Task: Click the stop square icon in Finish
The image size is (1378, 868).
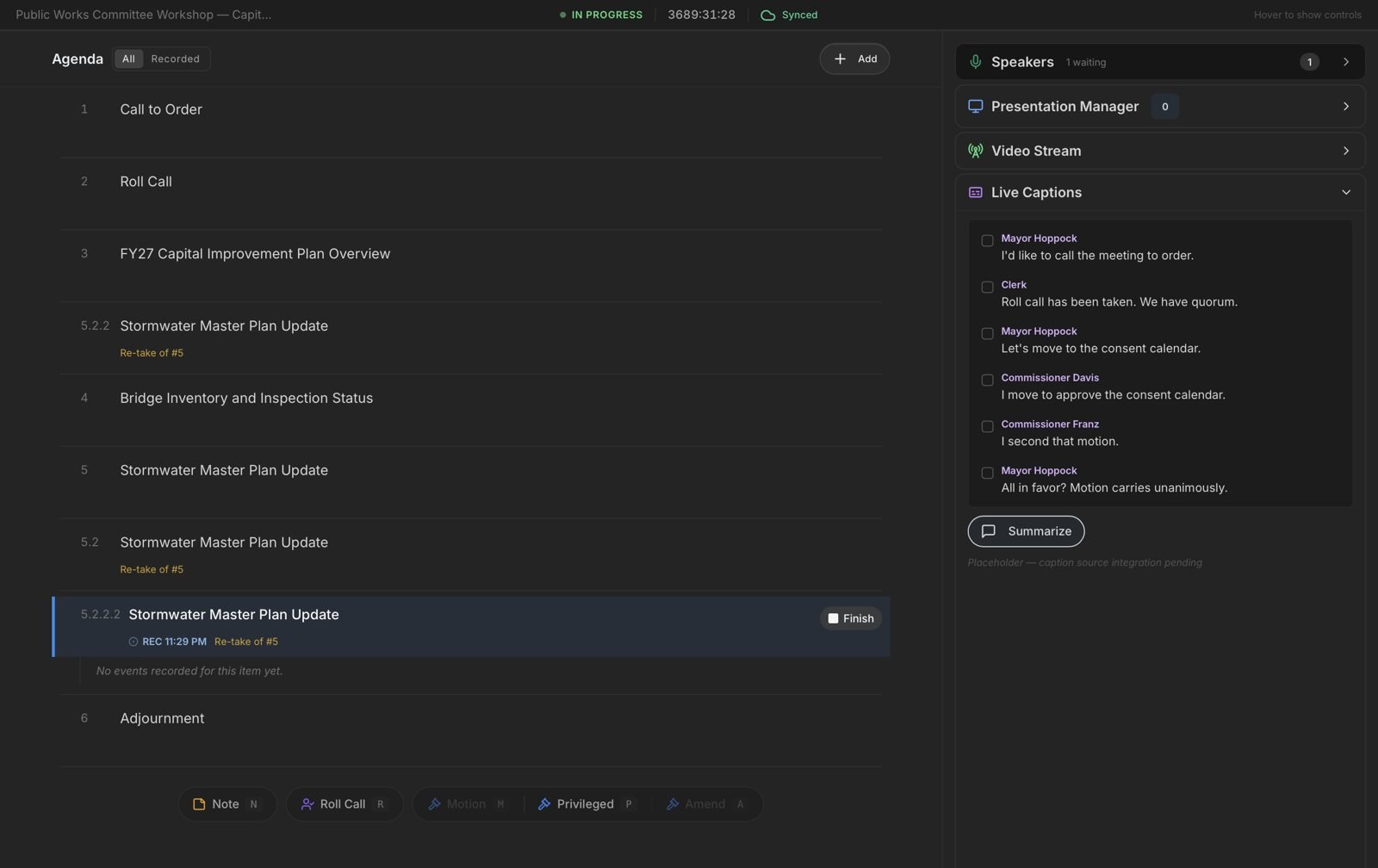Action: click(x=833, y=618)
